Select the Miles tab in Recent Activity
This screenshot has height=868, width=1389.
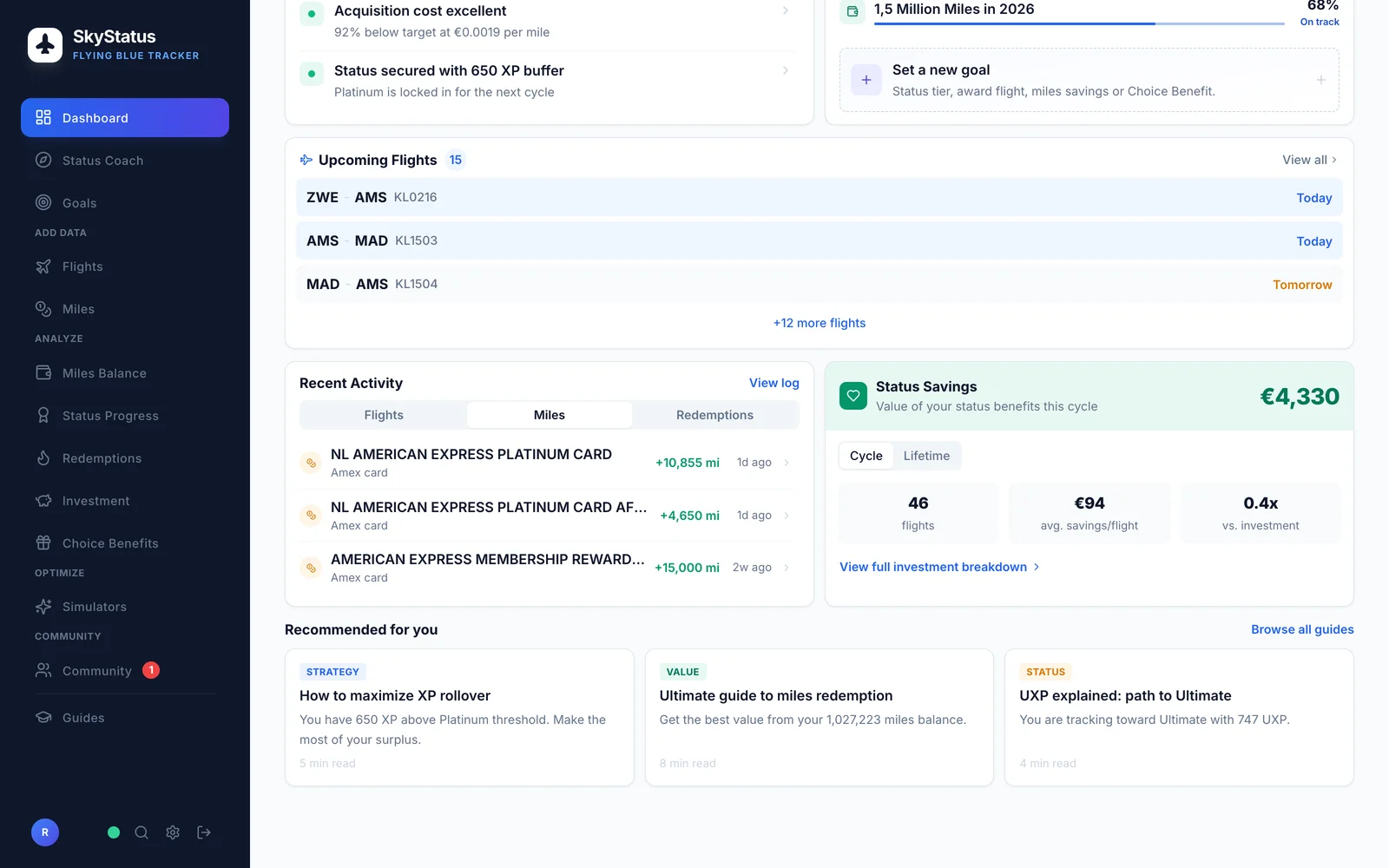coord(550,415)
